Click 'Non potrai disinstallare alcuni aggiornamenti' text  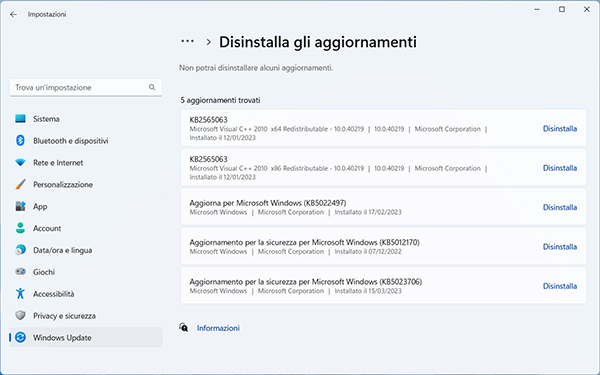[x=256, y=68]
